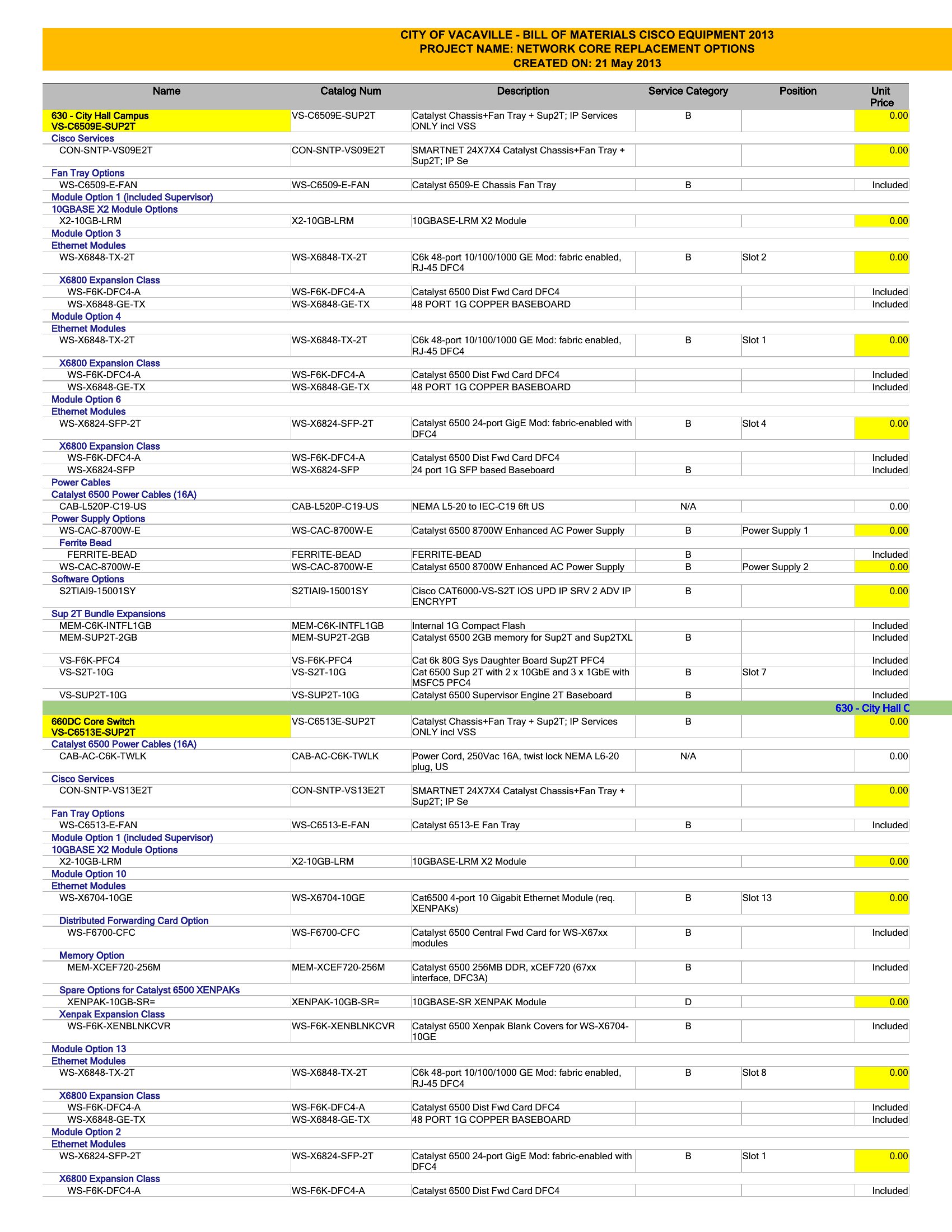The width and height of the screenshot is (952, 1232).
Task: Click the "Memory Option" subheading
Action: point(91,955)
